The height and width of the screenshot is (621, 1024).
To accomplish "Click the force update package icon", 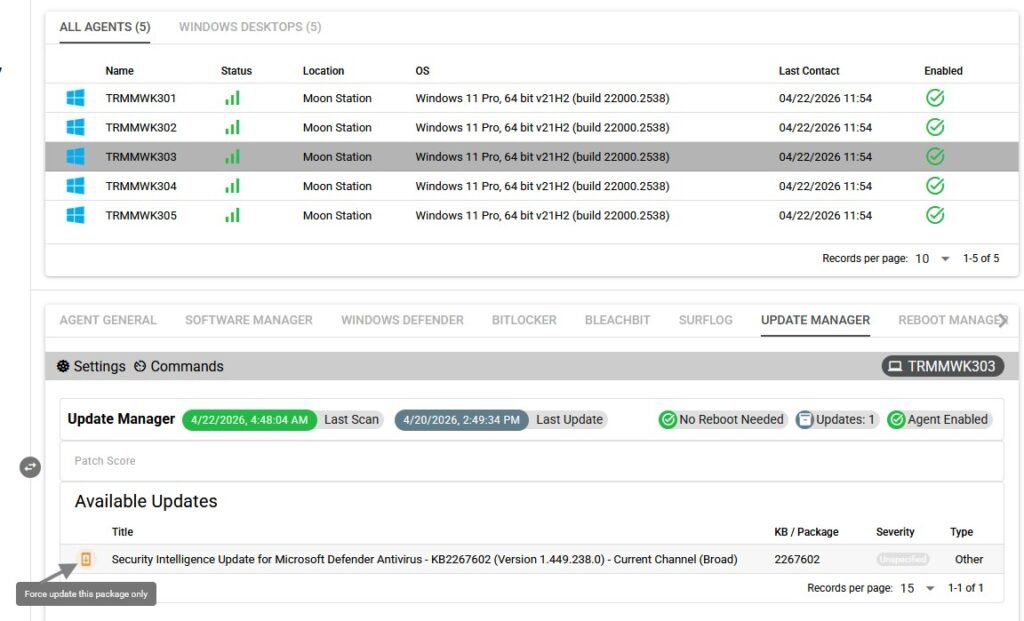I will (86, 559).
